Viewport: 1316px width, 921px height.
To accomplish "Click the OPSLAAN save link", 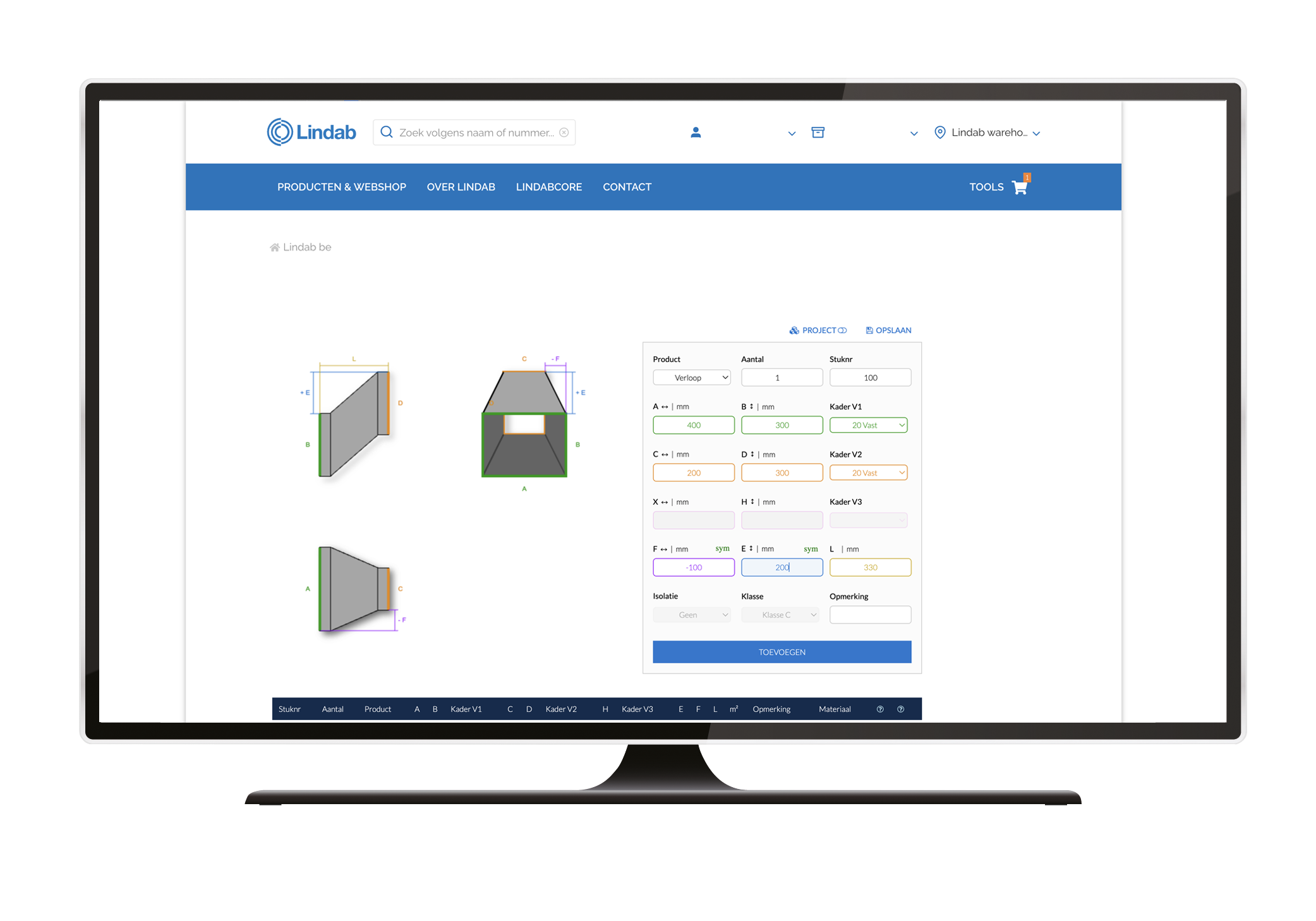I will click(x=888, y=330).
